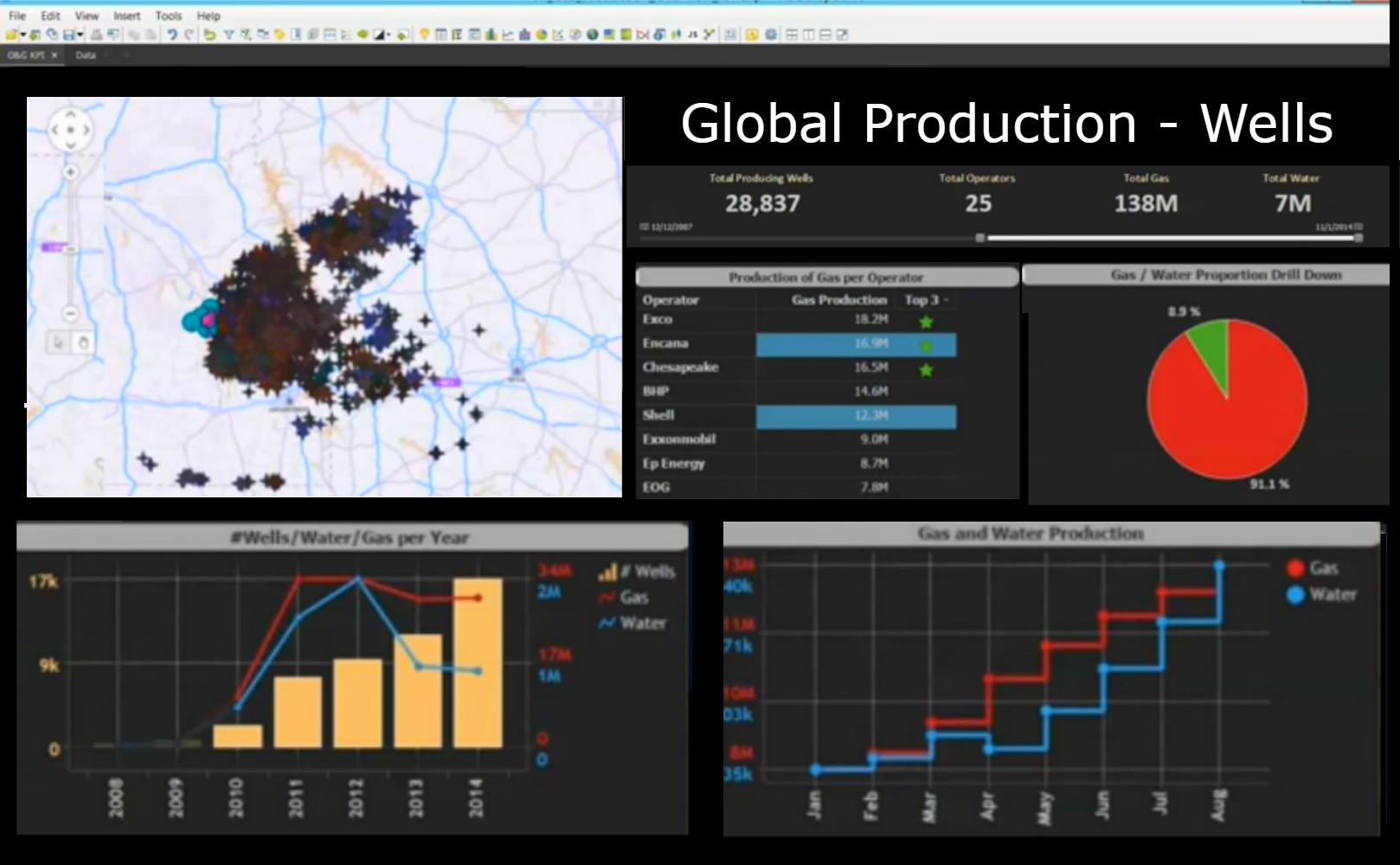
Task: Click the Undo arrow in the toolbar
Action: [171, 35]
